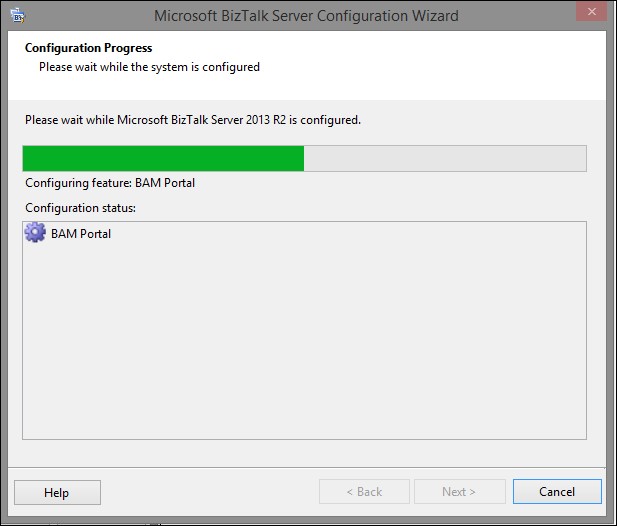Click the 'Configuration status:' label
Viewport: 617px width, 526px height.
pyautogui.click(x=81, y=208)
